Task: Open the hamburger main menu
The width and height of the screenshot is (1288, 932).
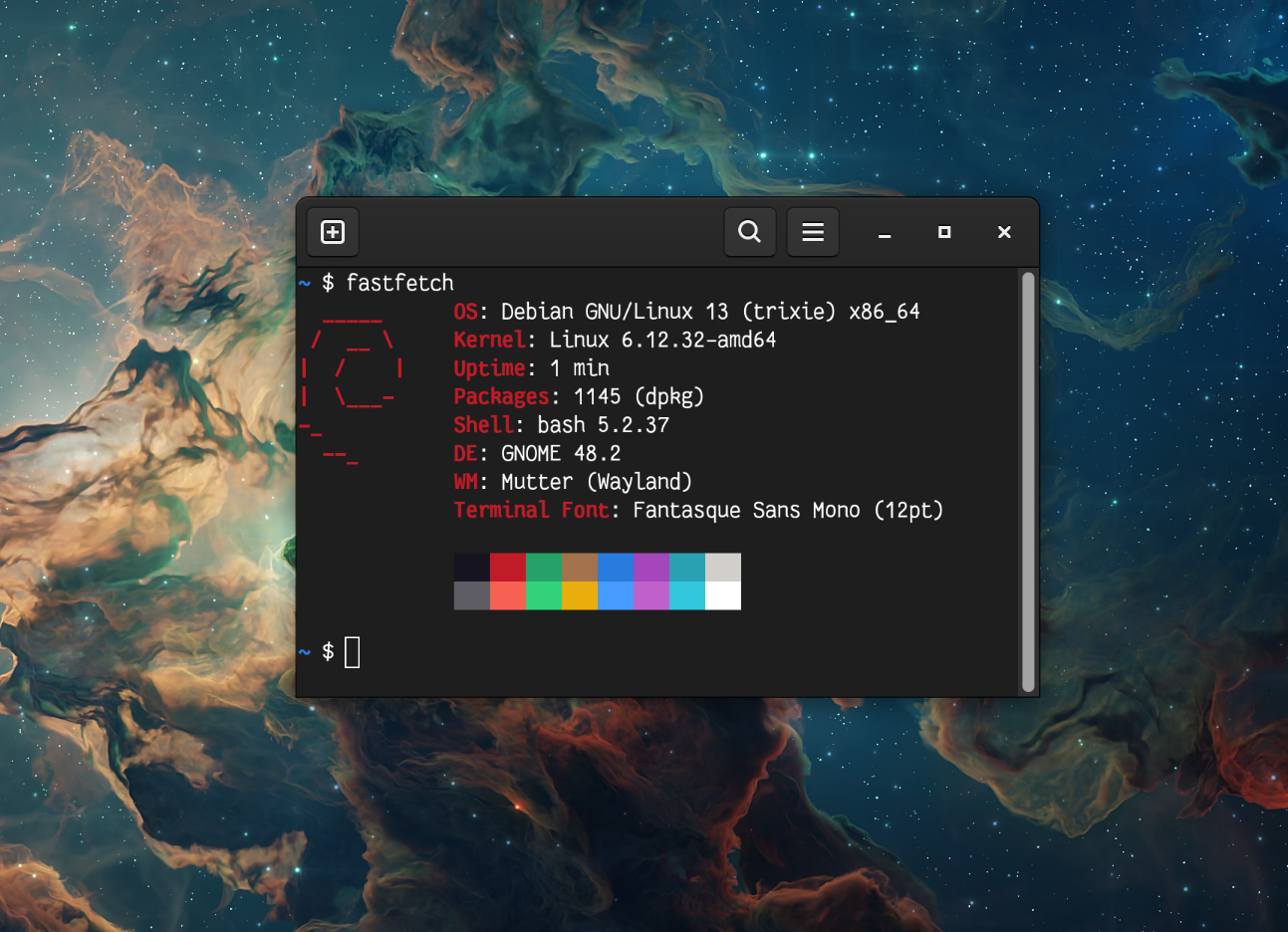Action: [x=813, y=232]
